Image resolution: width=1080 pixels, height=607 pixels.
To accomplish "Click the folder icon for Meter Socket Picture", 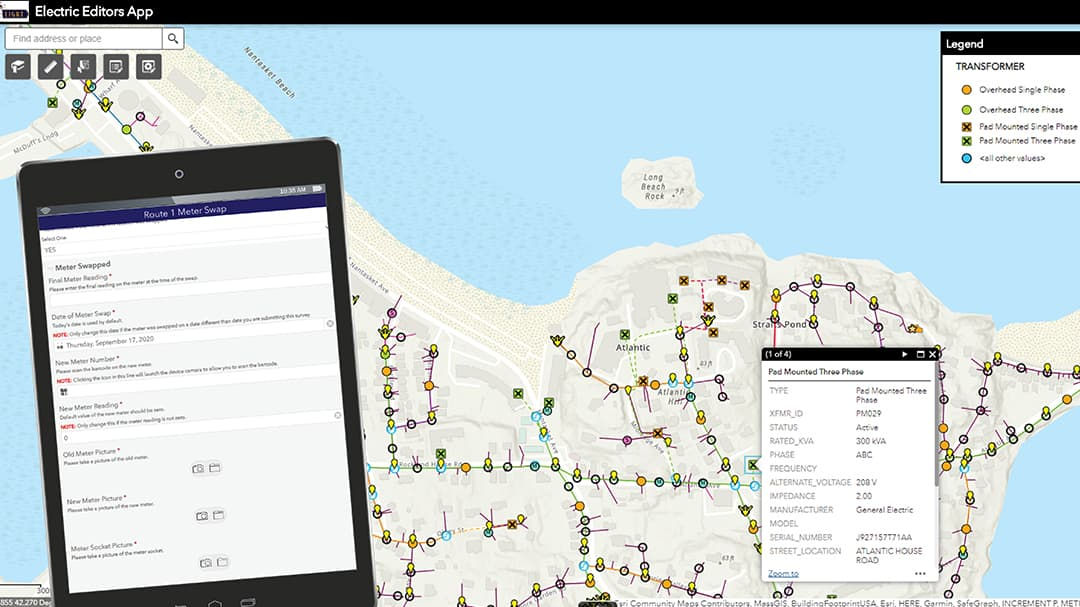I will tap(223, 562).
